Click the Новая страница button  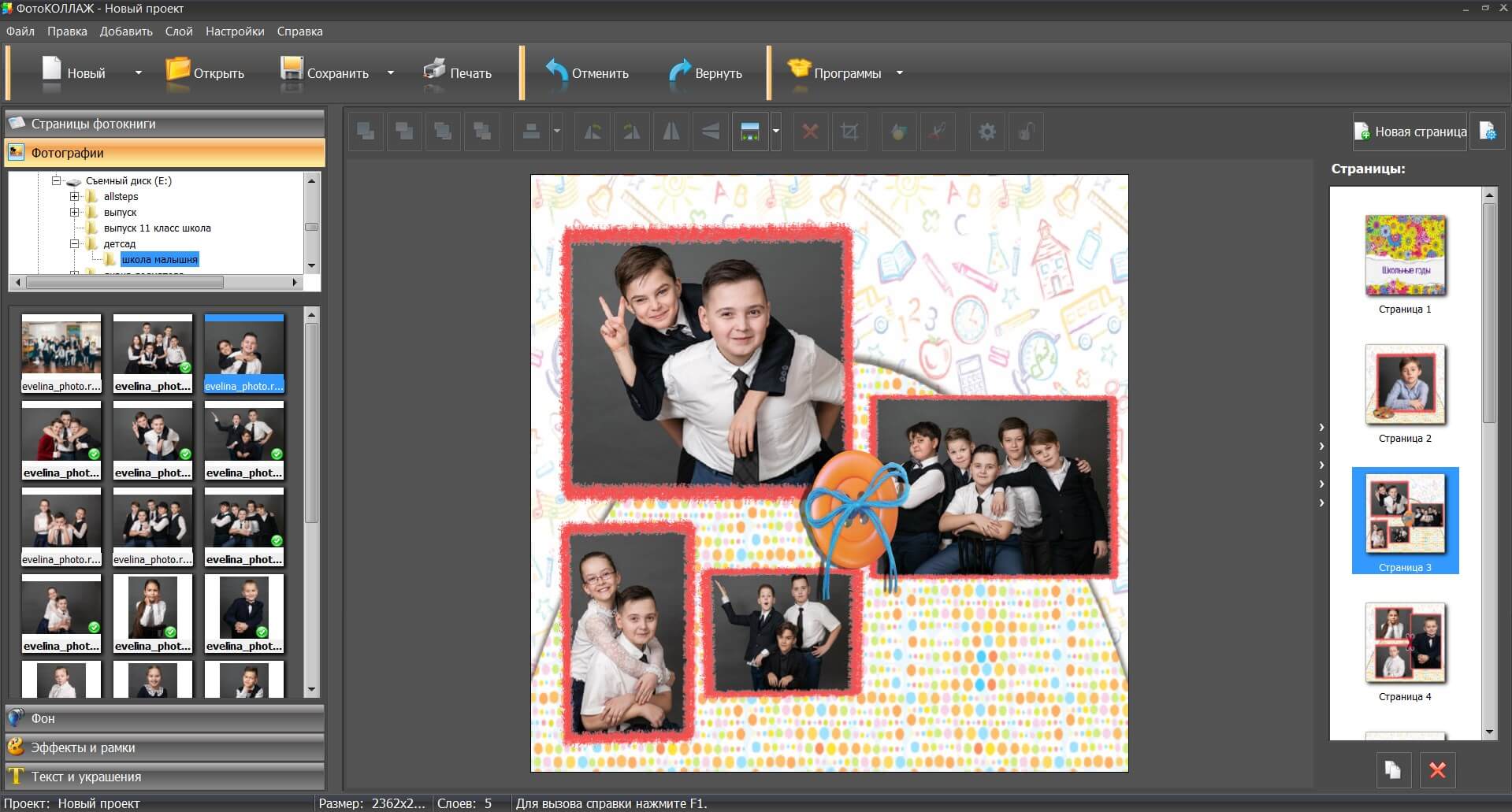(1410, 132)
